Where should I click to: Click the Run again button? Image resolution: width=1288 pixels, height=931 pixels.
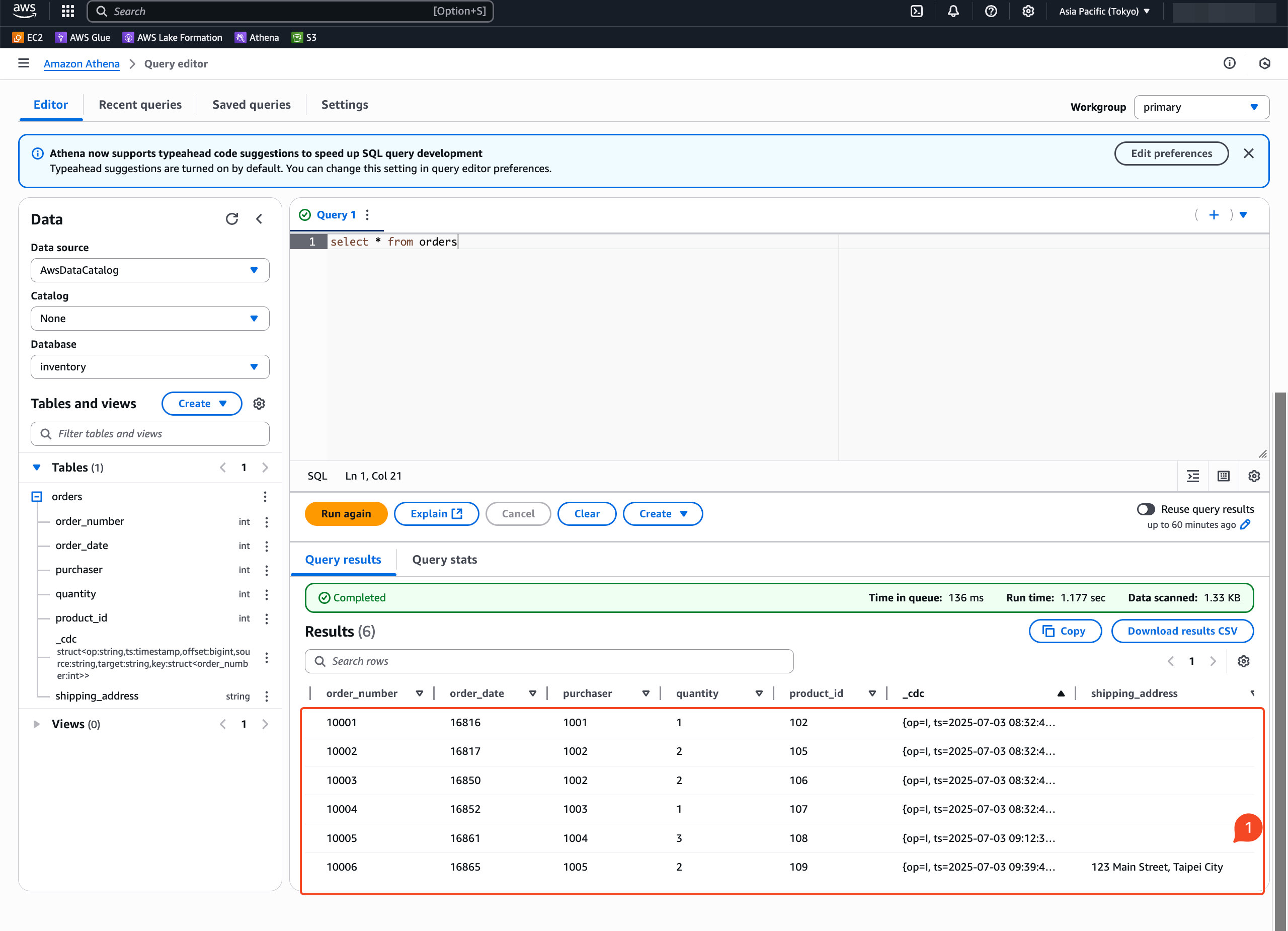(346, 513)
